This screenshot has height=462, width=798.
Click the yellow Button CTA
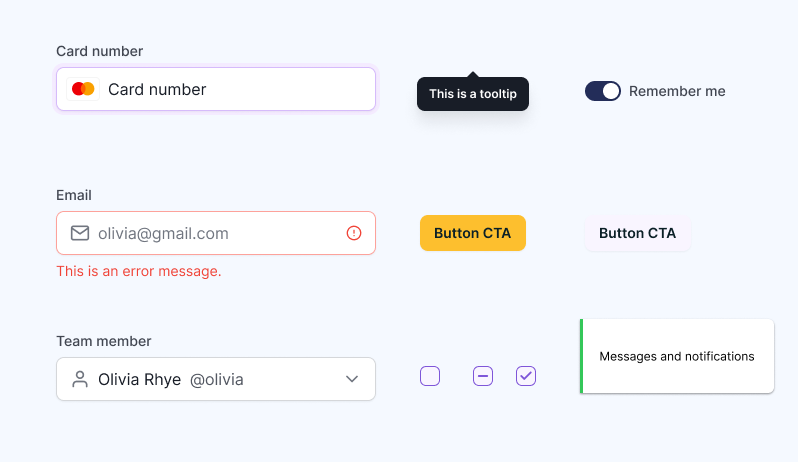tap(472, 233)
